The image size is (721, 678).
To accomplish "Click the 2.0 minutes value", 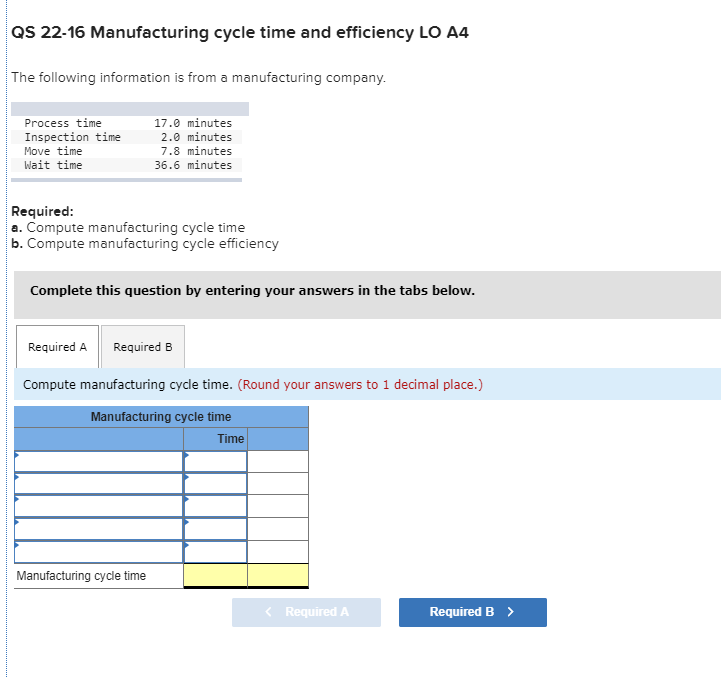I will pyautogui.click(x=196, y=137).
